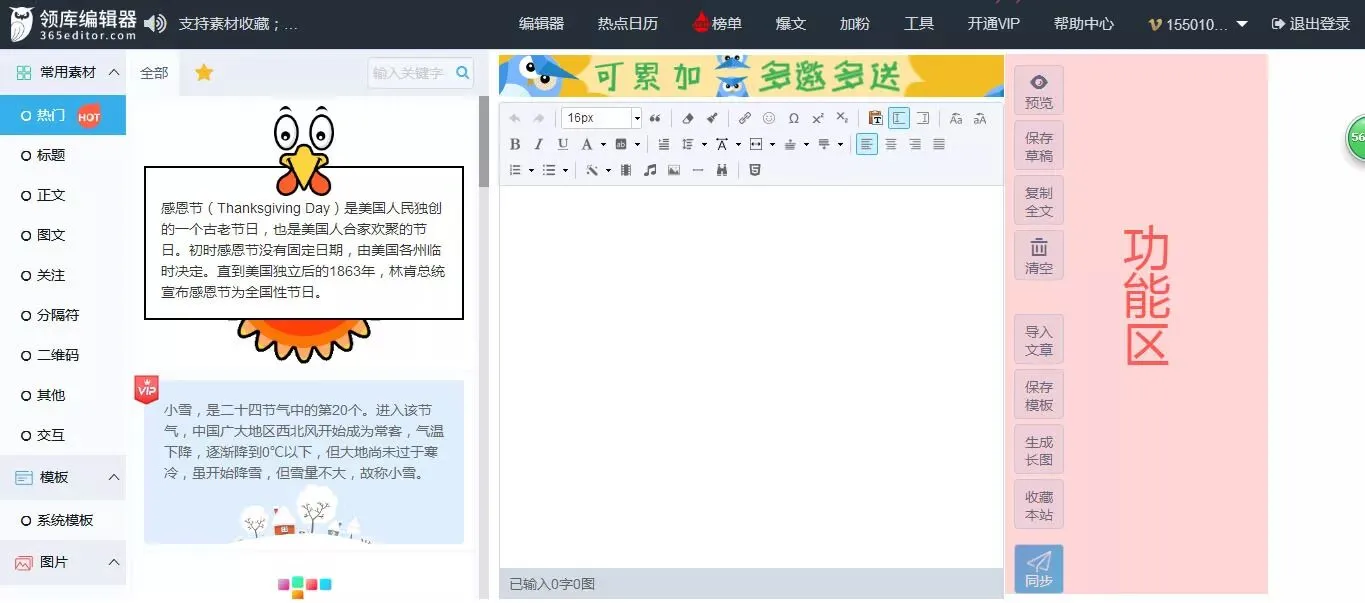Insert a blockquote with the quote icon
The height and width of the screenshot is (603, 1365).
point(655,118)
